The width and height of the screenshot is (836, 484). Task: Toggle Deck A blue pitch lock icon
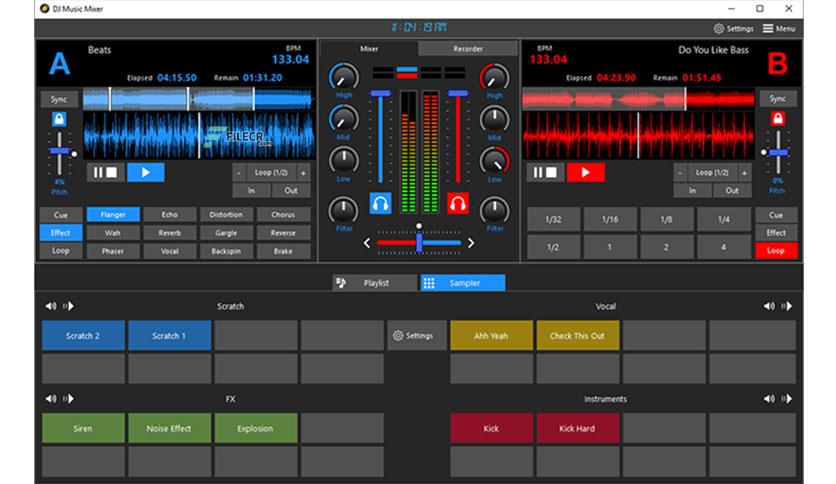point(59,118)
